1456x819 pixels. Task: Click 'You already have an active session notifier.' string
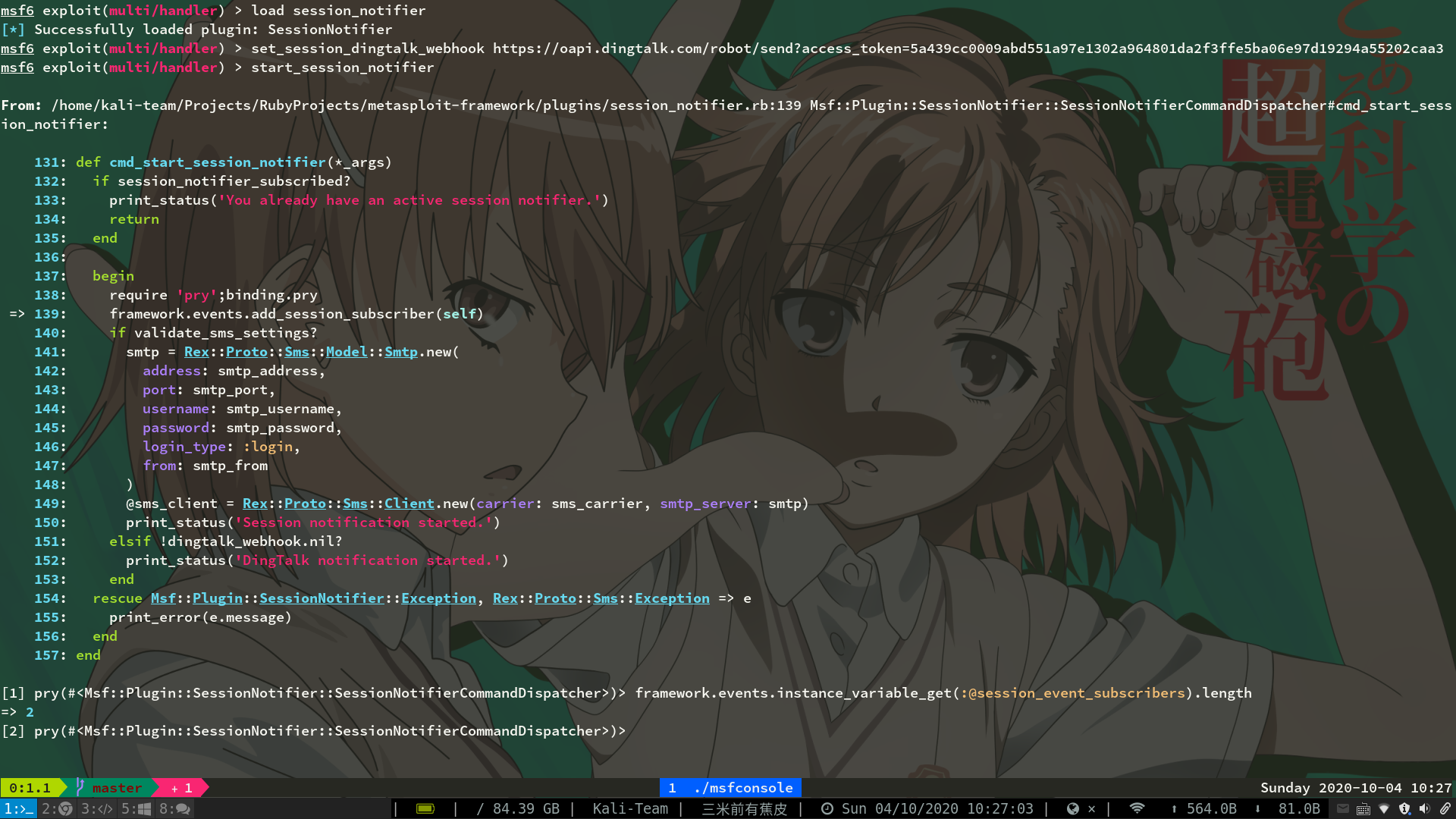coord(409,200)
